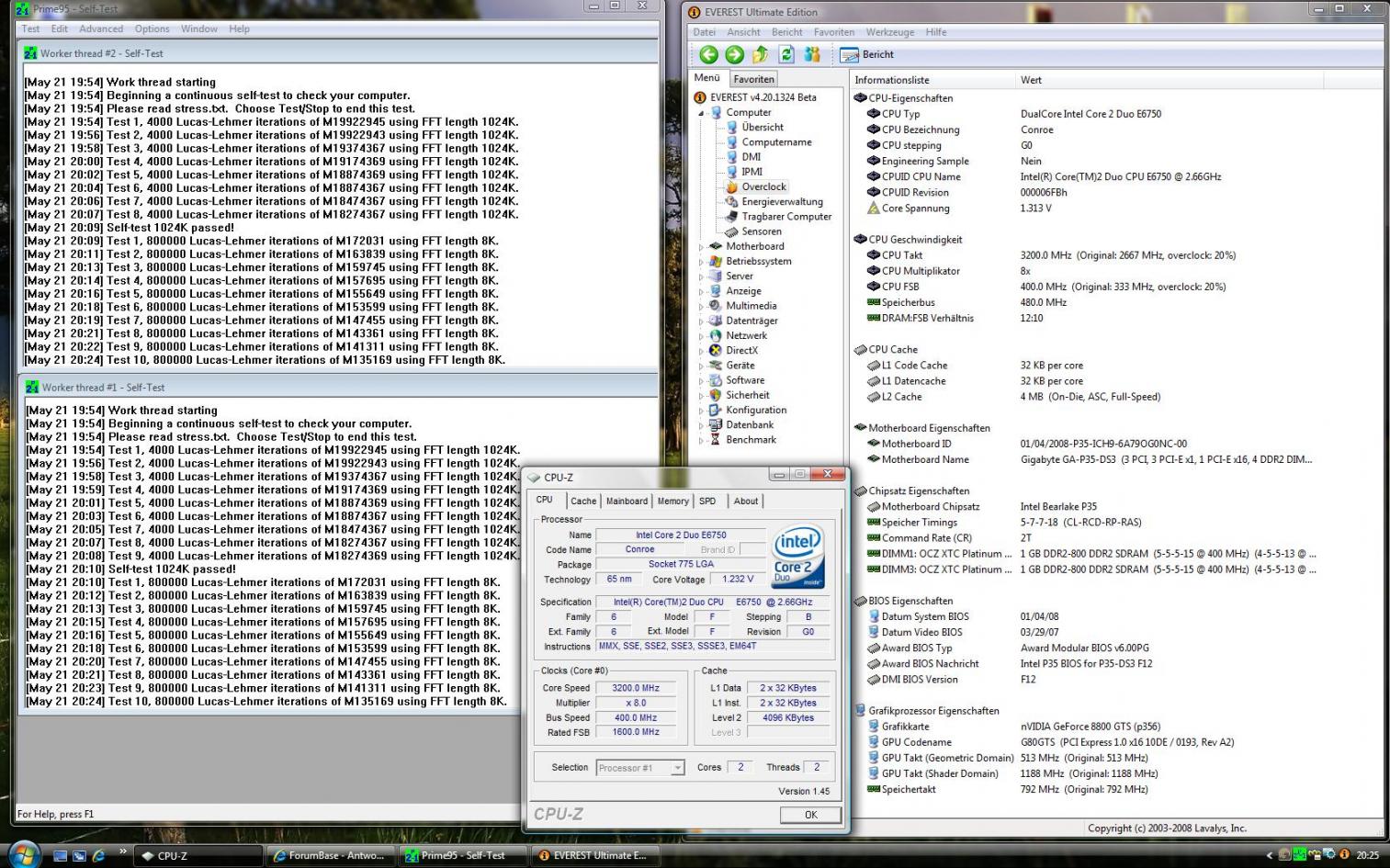Select Computername tree entry
The width and height of the screenshot is (1390, 868).
coord(776,142)
